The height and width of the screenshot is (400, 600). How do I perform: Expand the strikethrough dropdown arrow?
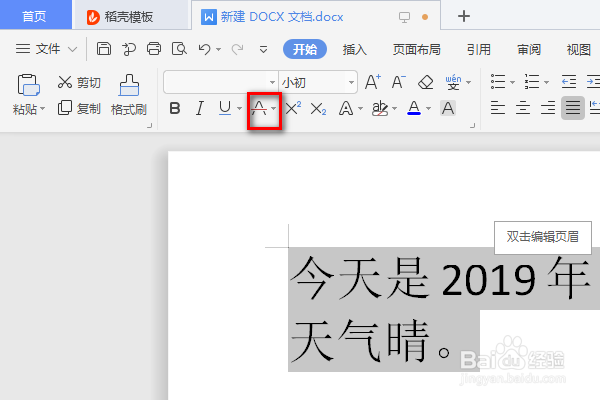(x=274, y=109)
